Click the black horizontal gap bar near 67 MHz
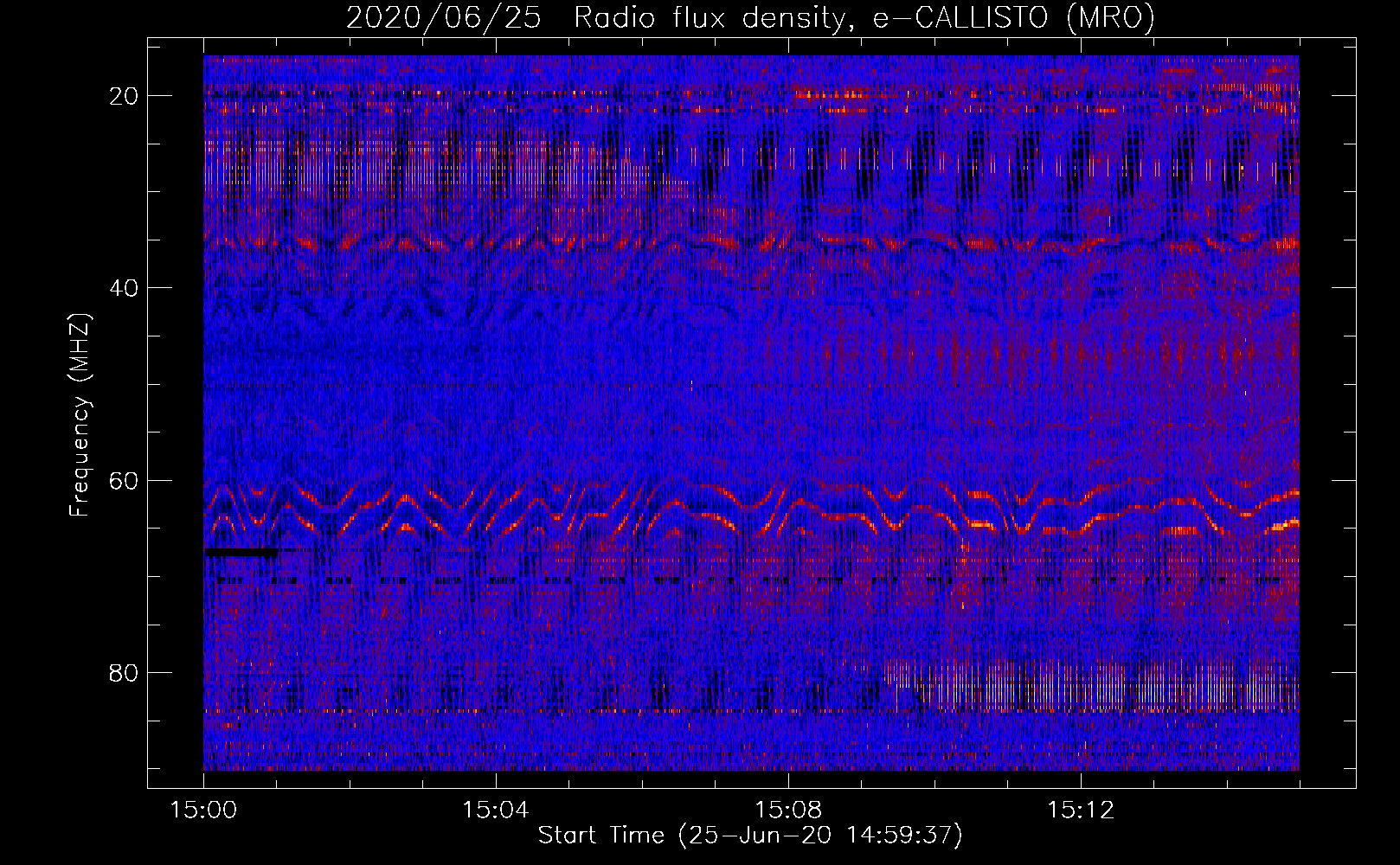Image resolution: width=1400 pixels, height=865 pixels. (241, 551)
